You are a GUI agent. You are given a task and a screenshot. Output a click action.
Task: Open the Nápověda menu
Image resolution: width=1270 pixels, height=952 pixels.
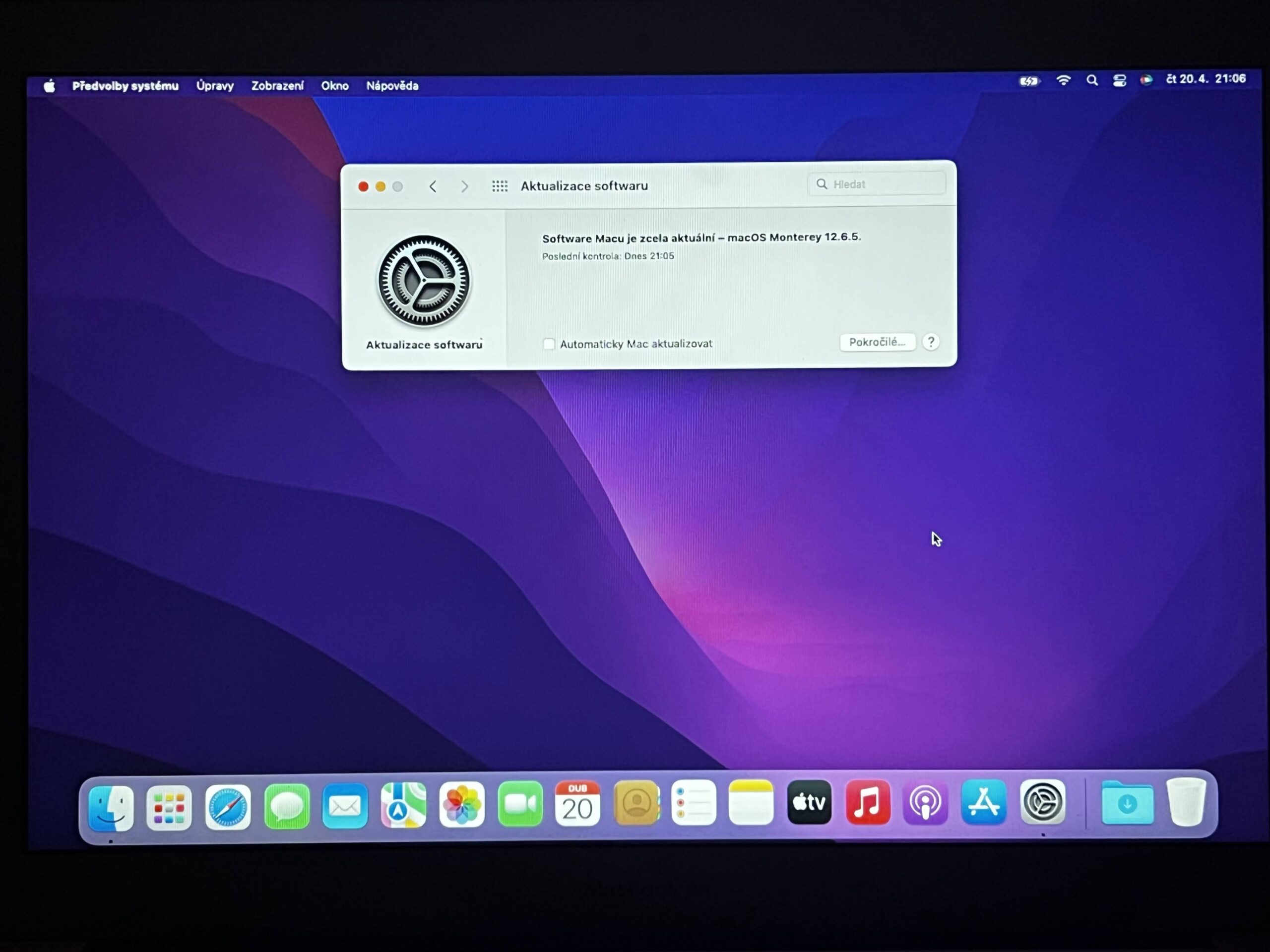coord(392,86)
